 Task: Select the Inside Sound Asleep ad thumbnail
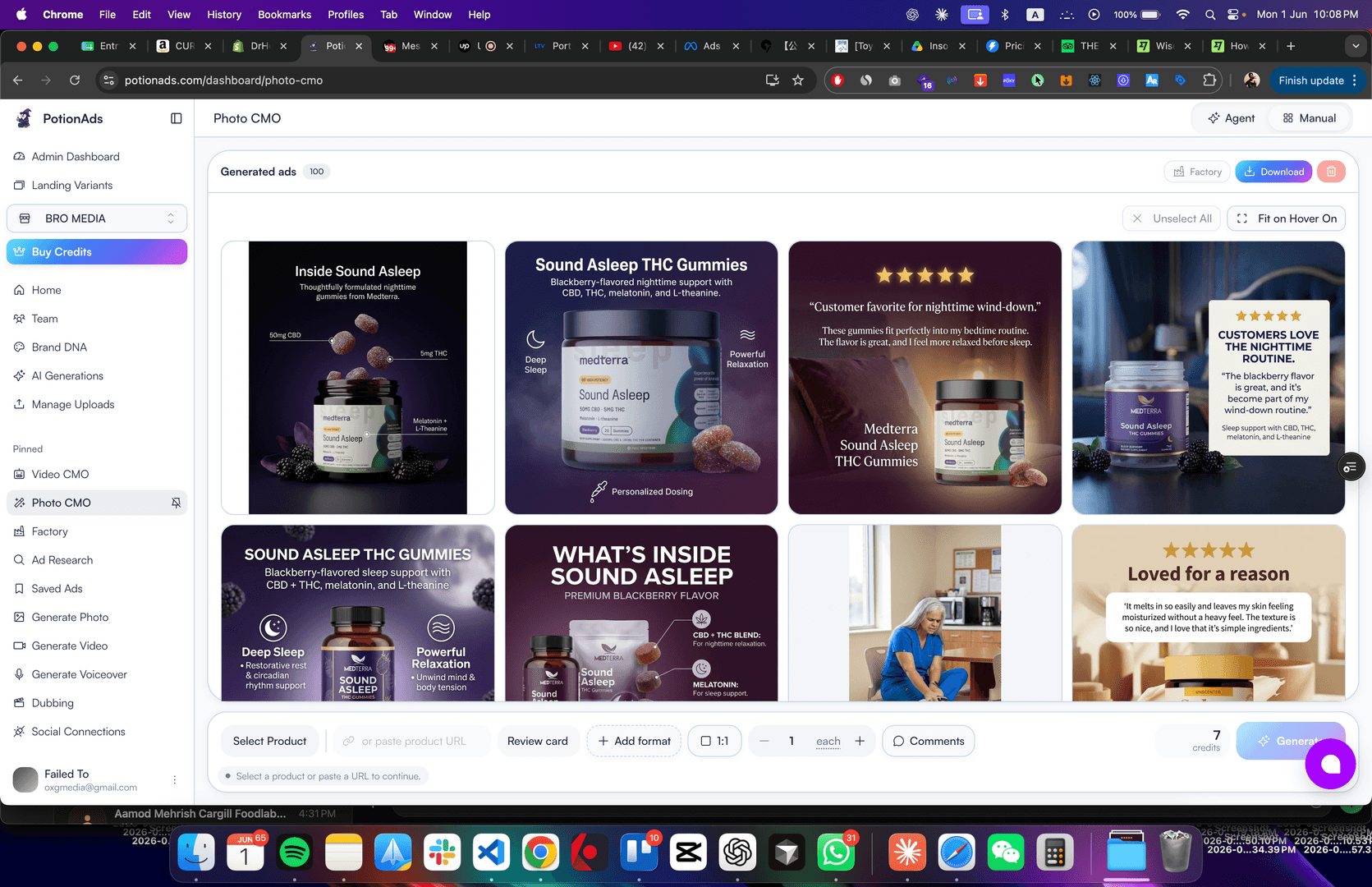(358, 378)
